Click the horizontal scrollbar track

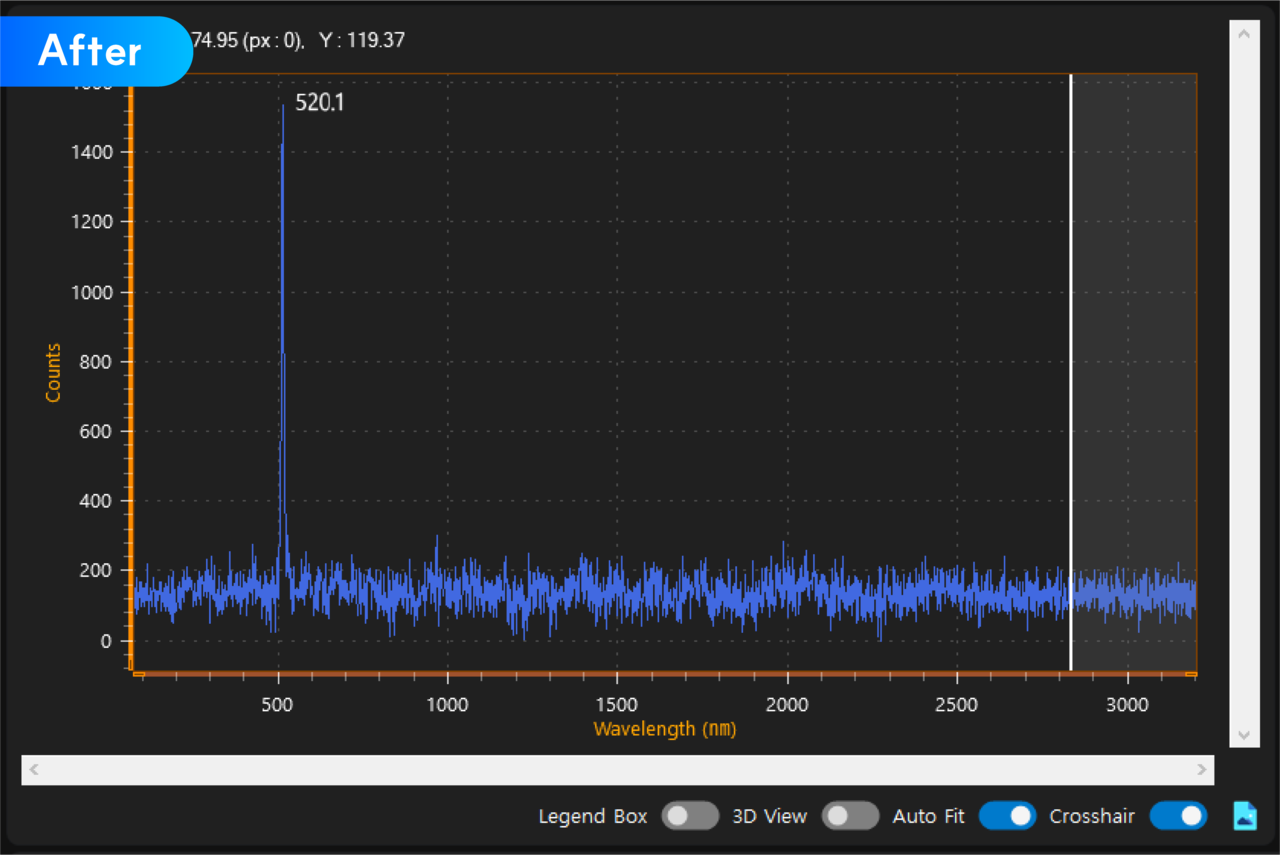pyautogui.click(x=618, y=770)
